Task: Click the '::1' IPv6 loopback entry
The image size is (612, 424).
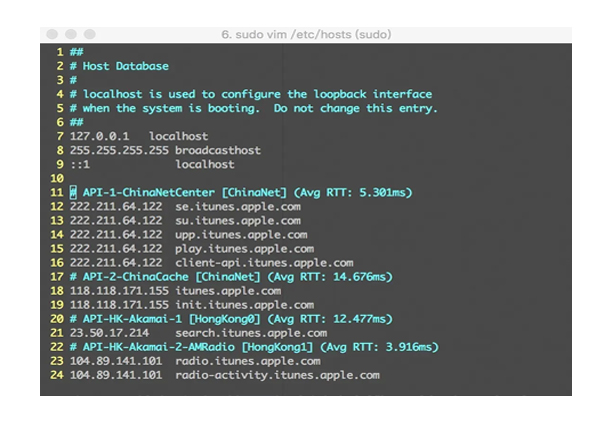Action: point(80,164)
